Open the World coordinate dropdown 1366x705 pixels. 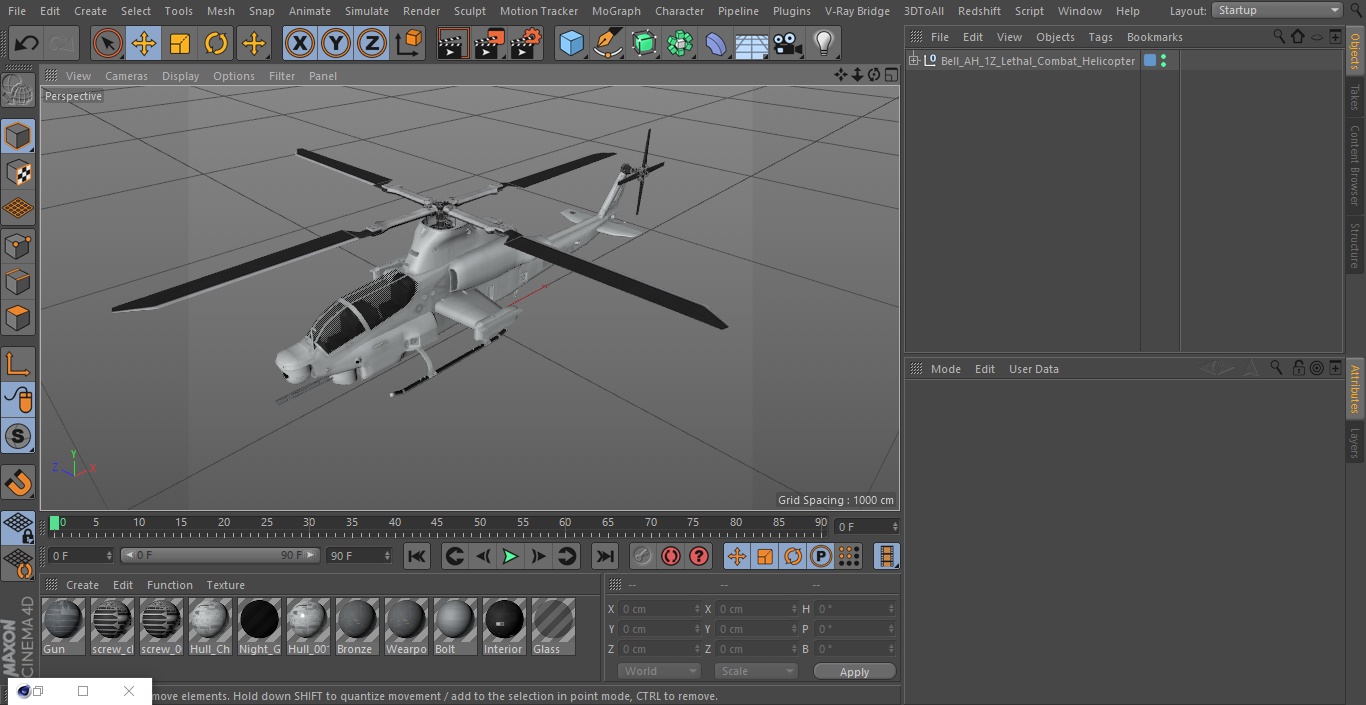coord(658,671)
